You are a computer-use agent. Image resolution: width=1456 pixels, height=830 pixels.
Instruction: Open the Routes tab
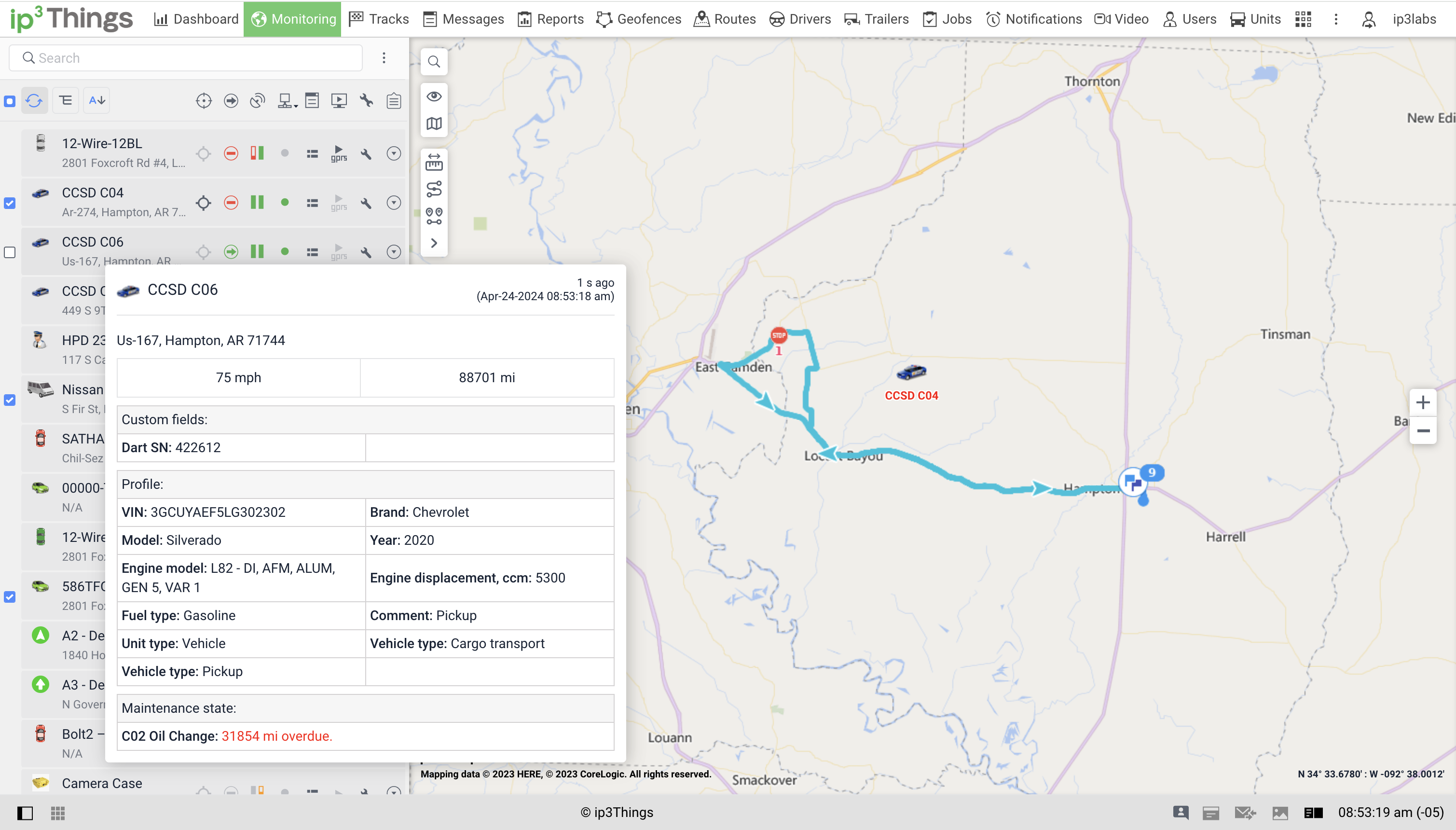pyautogui.click(x=725, y=19)
